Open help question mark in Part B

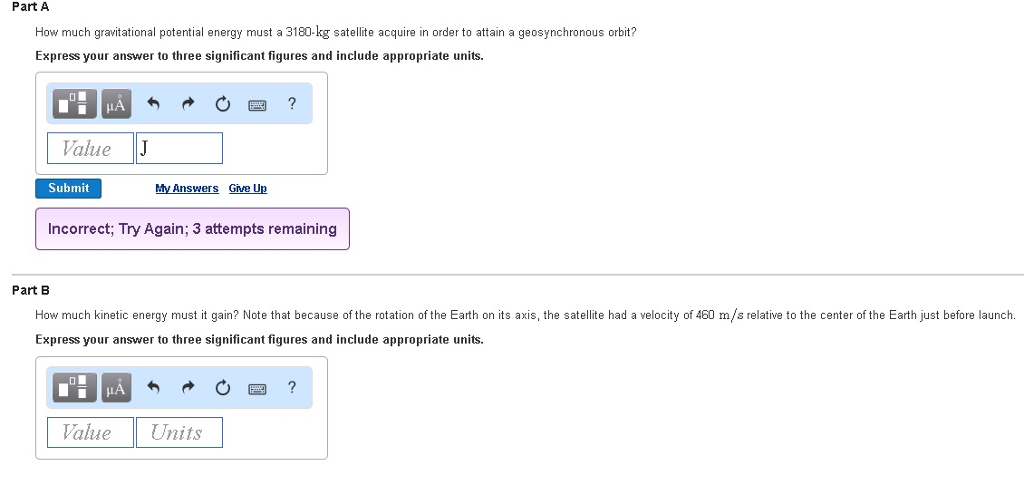tap(292, 387)
